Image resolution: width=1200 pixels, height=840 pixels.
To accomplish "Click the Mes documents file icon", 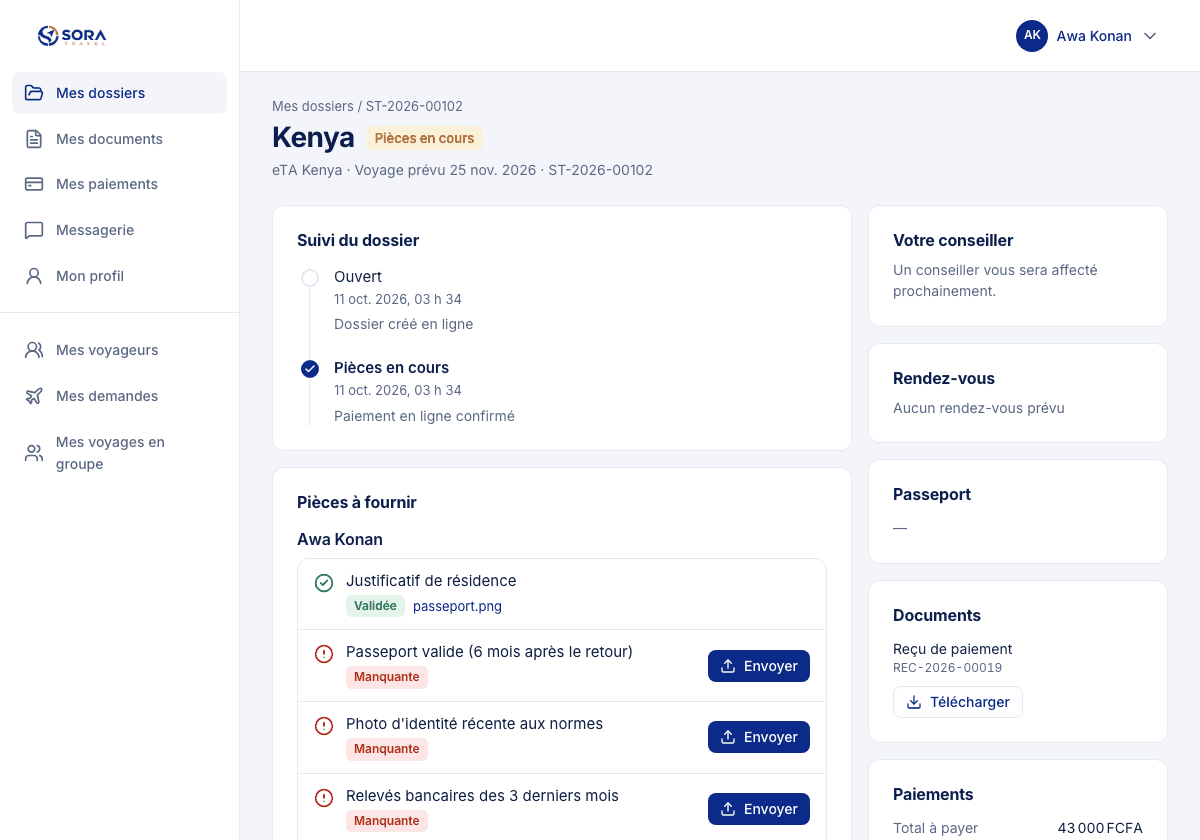I will point(34,139).
